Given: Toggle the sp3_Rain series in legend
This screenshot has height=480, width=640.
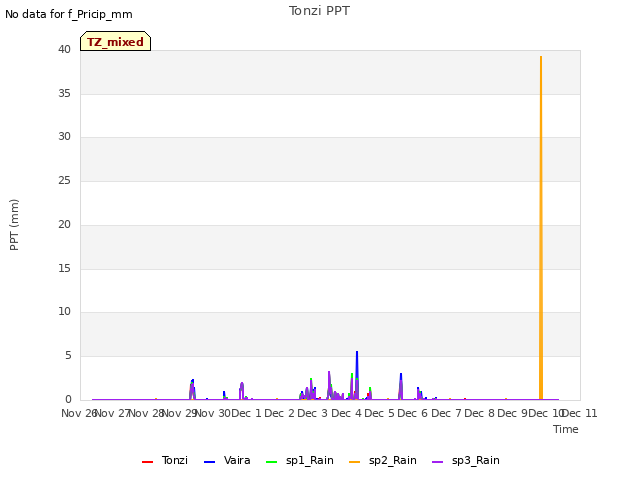Looking at the screenshot, I should coord(466,460).
